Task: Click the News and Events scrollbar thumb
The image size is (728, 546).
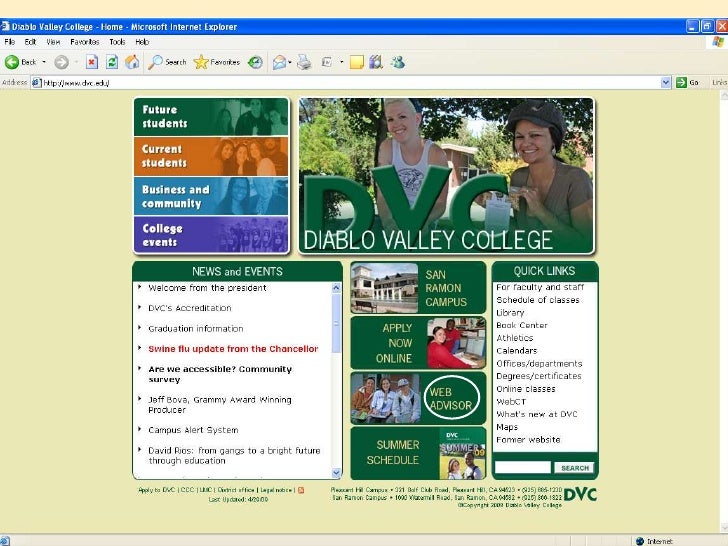Action: pos(337,323)
